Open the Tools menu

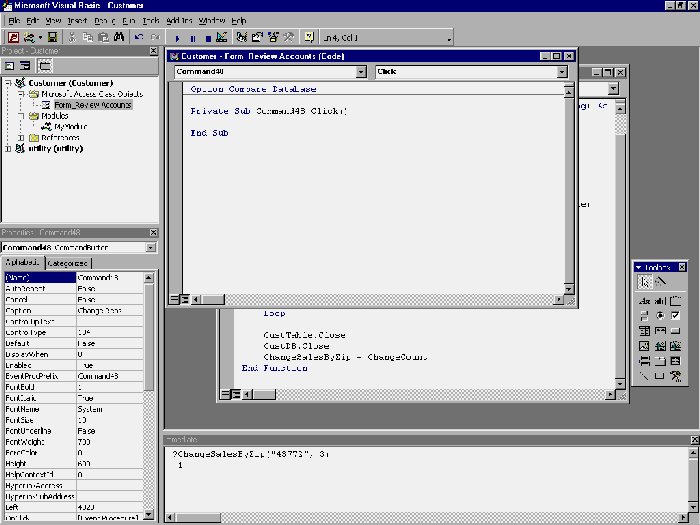pyautogui.click(x=151, y=20)
